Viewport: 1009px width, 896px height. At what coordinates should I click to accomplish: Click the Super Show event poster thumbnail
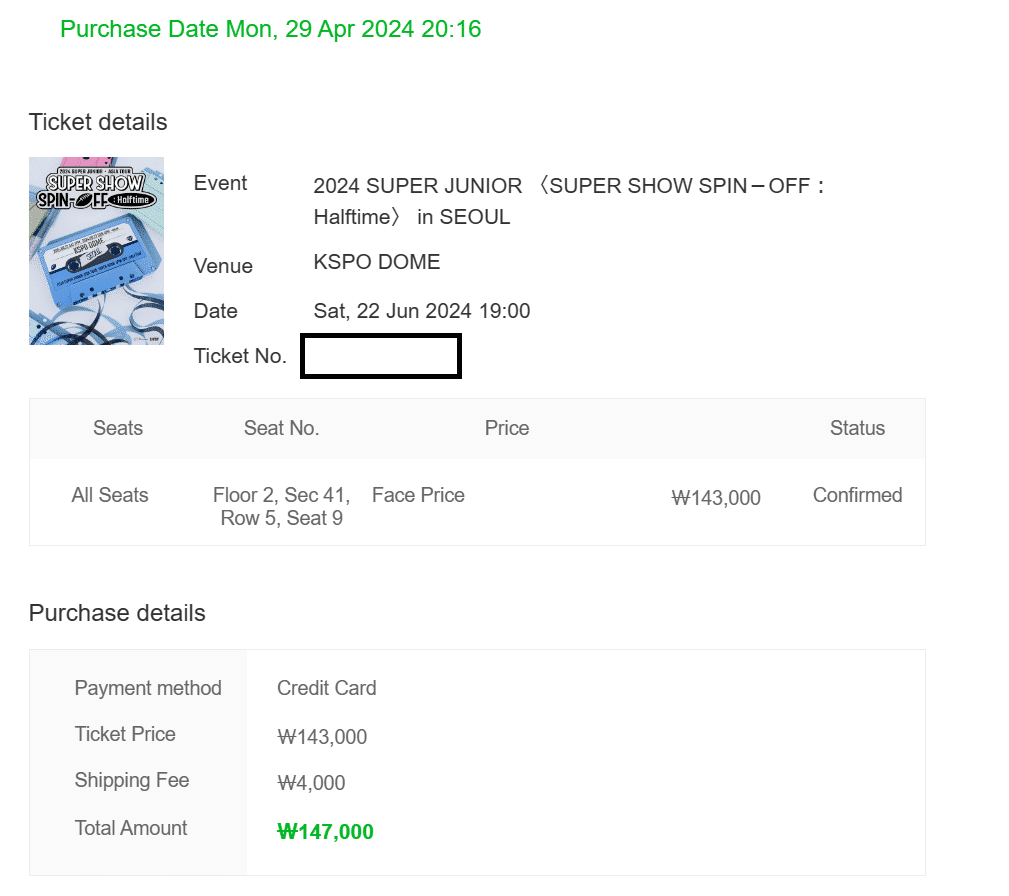[x=96, y=251]
